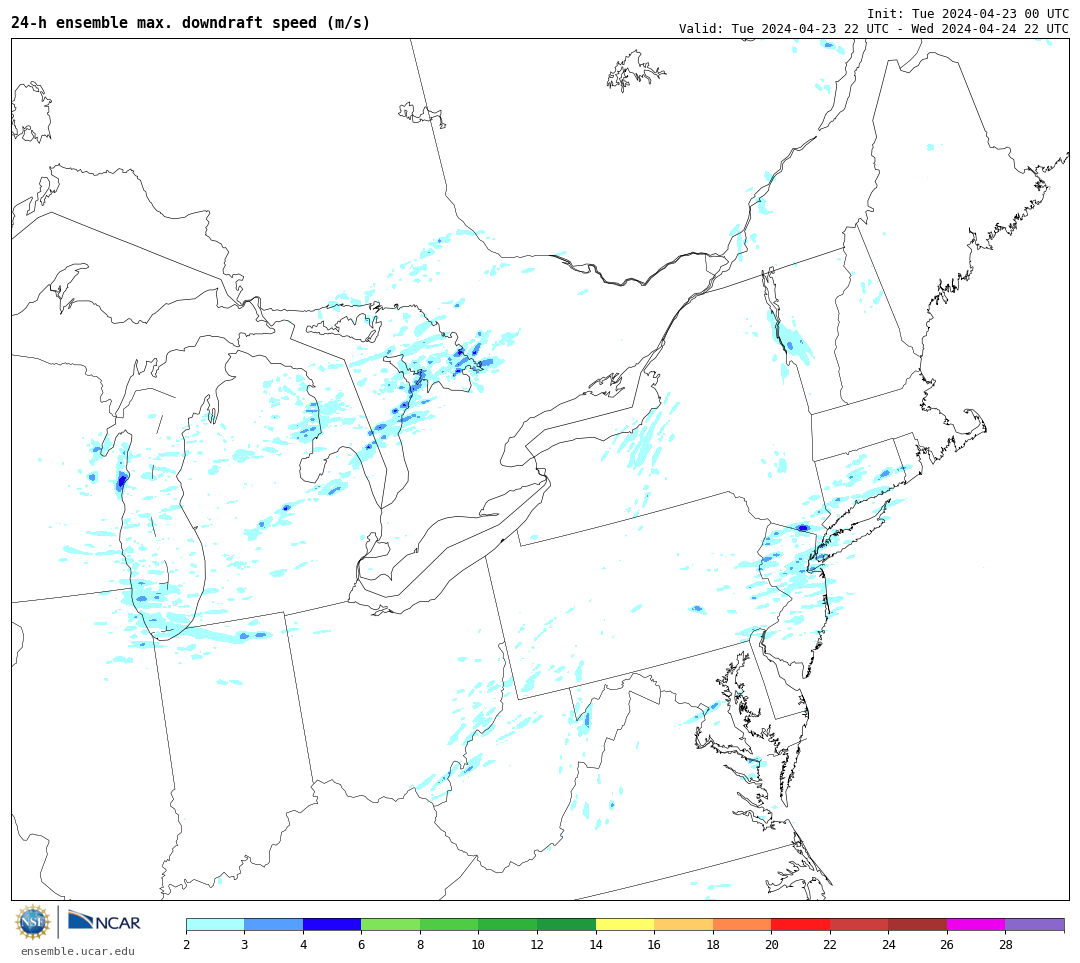
Task: Click the magenta 26–28 colorbar segment
Action: click(976, 924)
